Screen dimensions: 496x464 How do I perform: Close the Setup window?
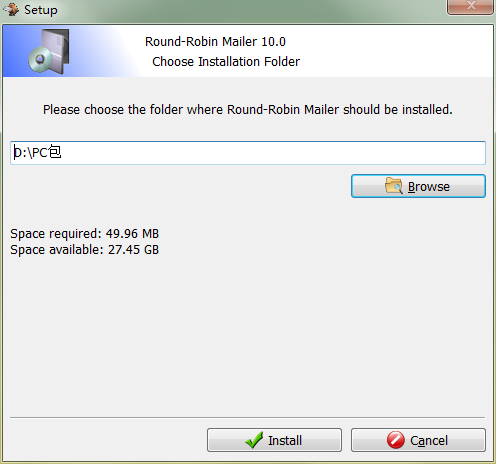(x=470, y=7)
